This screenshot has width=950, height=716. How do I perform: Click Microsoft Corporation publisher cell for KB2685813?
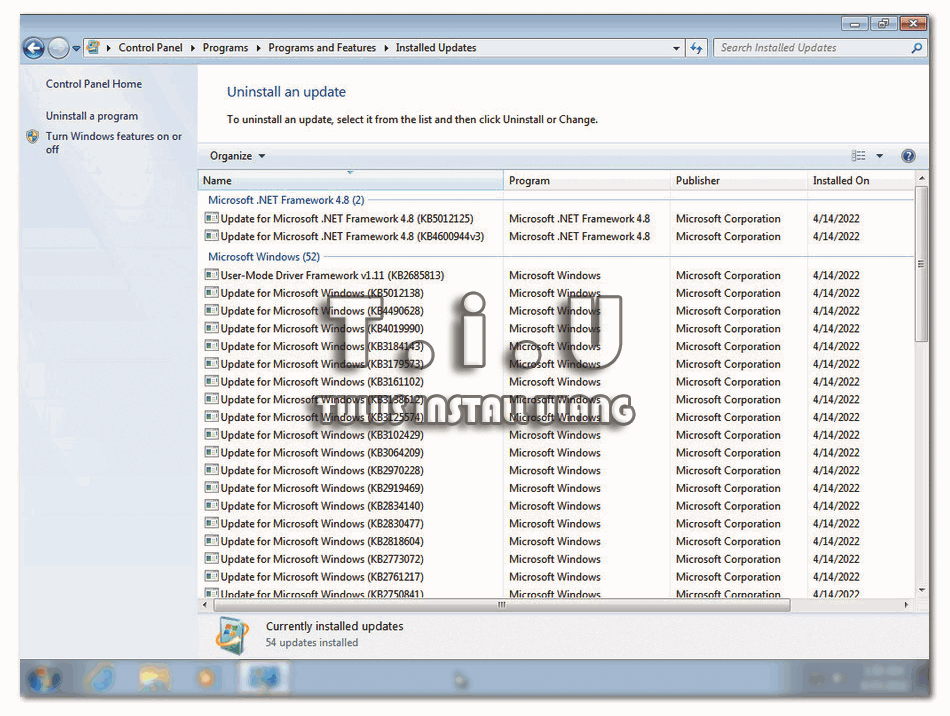(728, 276)
